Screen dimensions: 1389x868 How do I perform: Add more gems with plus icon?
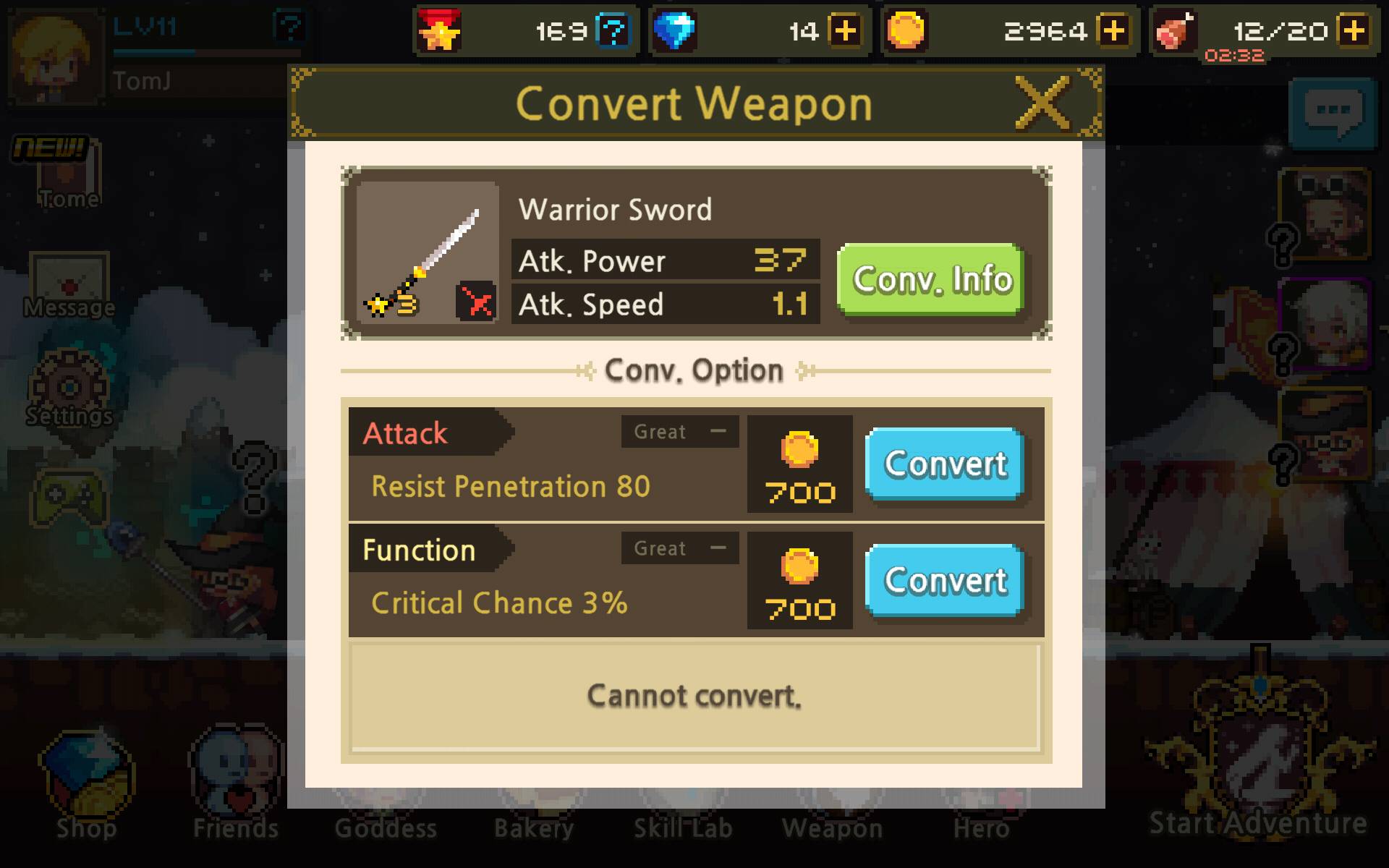click(845, 31)
